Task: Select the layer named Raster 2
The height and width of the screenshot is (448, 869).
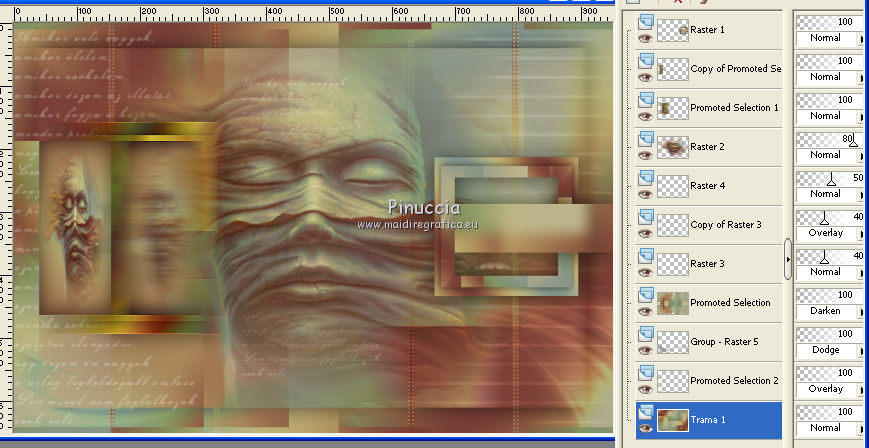Action: (x=708, y=147)
